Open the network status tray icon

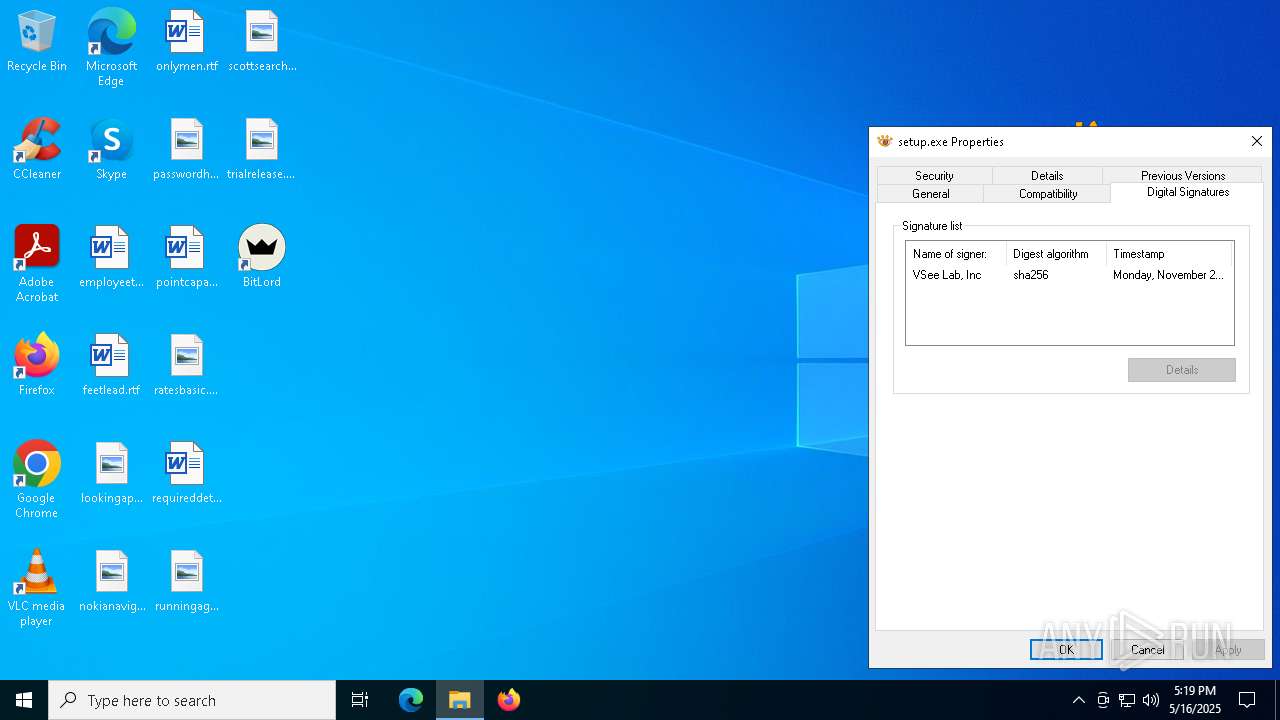tap(1127, 700)
